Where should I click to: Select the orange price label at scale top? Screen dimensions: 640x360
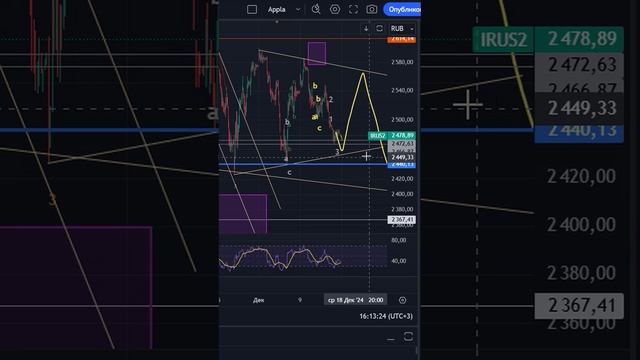click(401, 39)
